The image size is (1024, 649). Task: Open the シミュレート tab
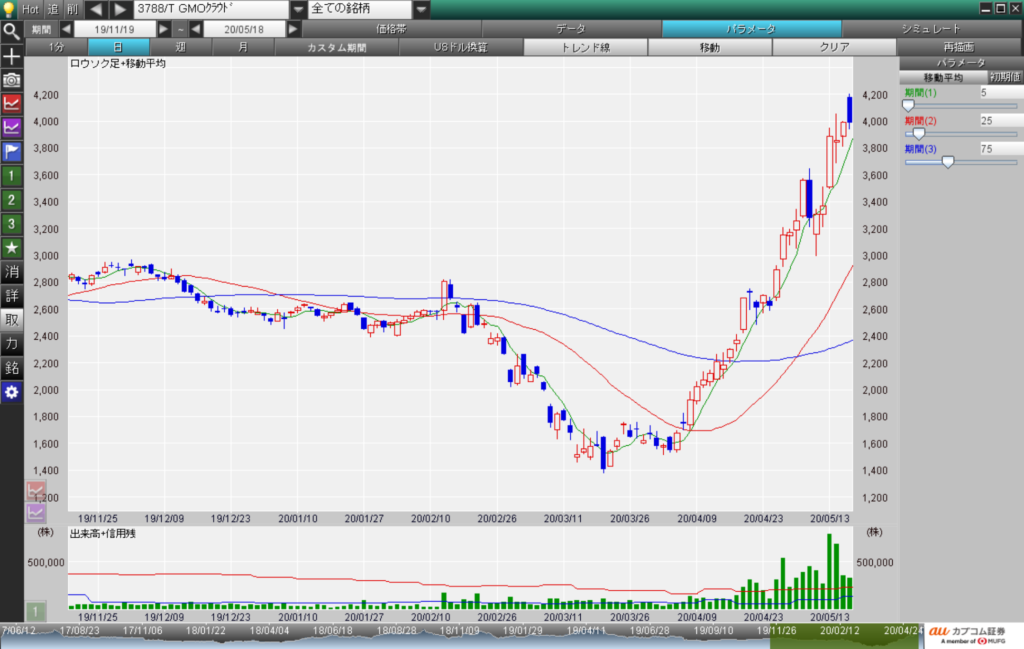tap(929, 29)
